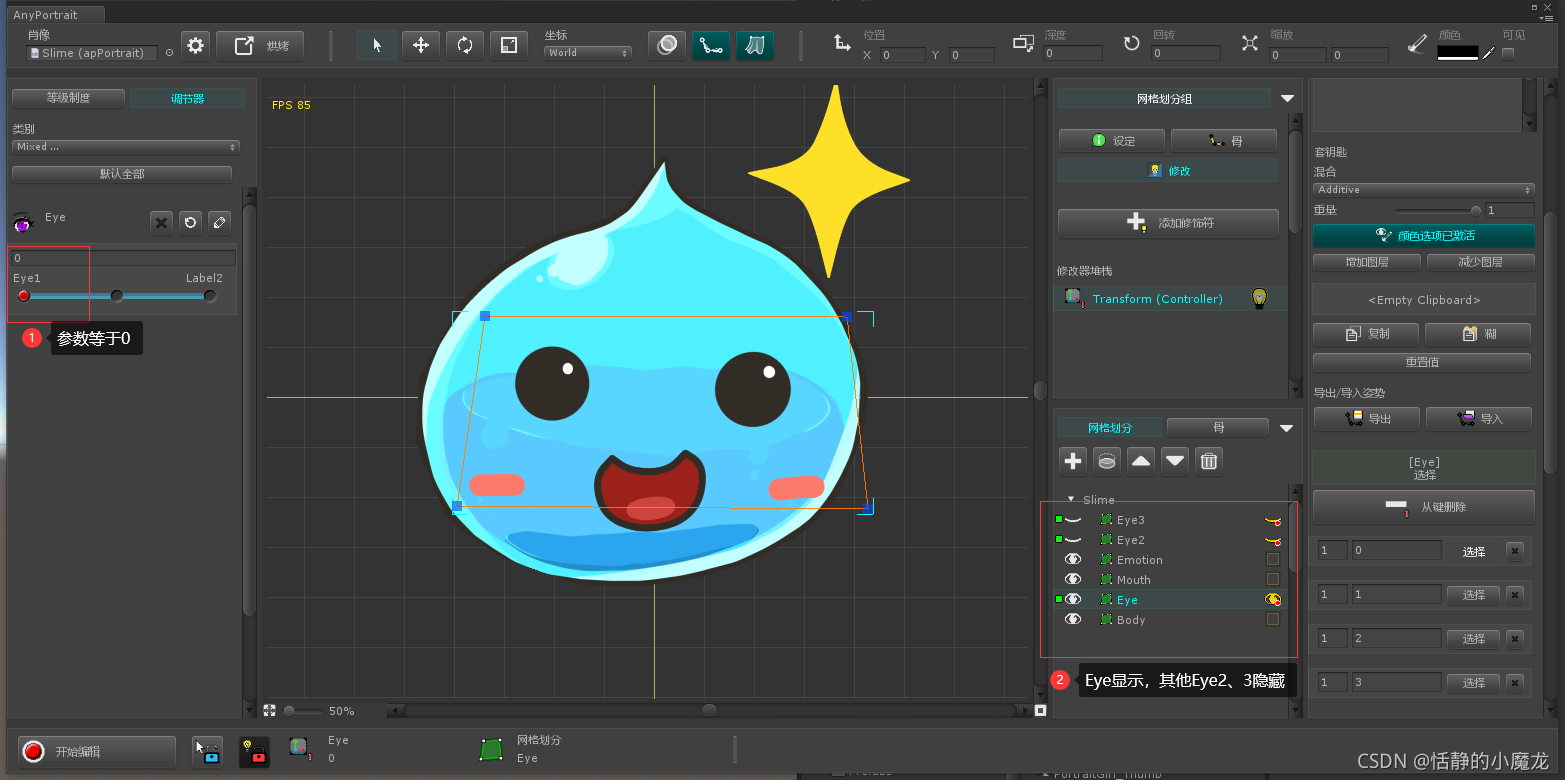This screenshot has width=1565, height=780.
Task: Toggle the mesh cloth display icon
Action: pos(755,45)
